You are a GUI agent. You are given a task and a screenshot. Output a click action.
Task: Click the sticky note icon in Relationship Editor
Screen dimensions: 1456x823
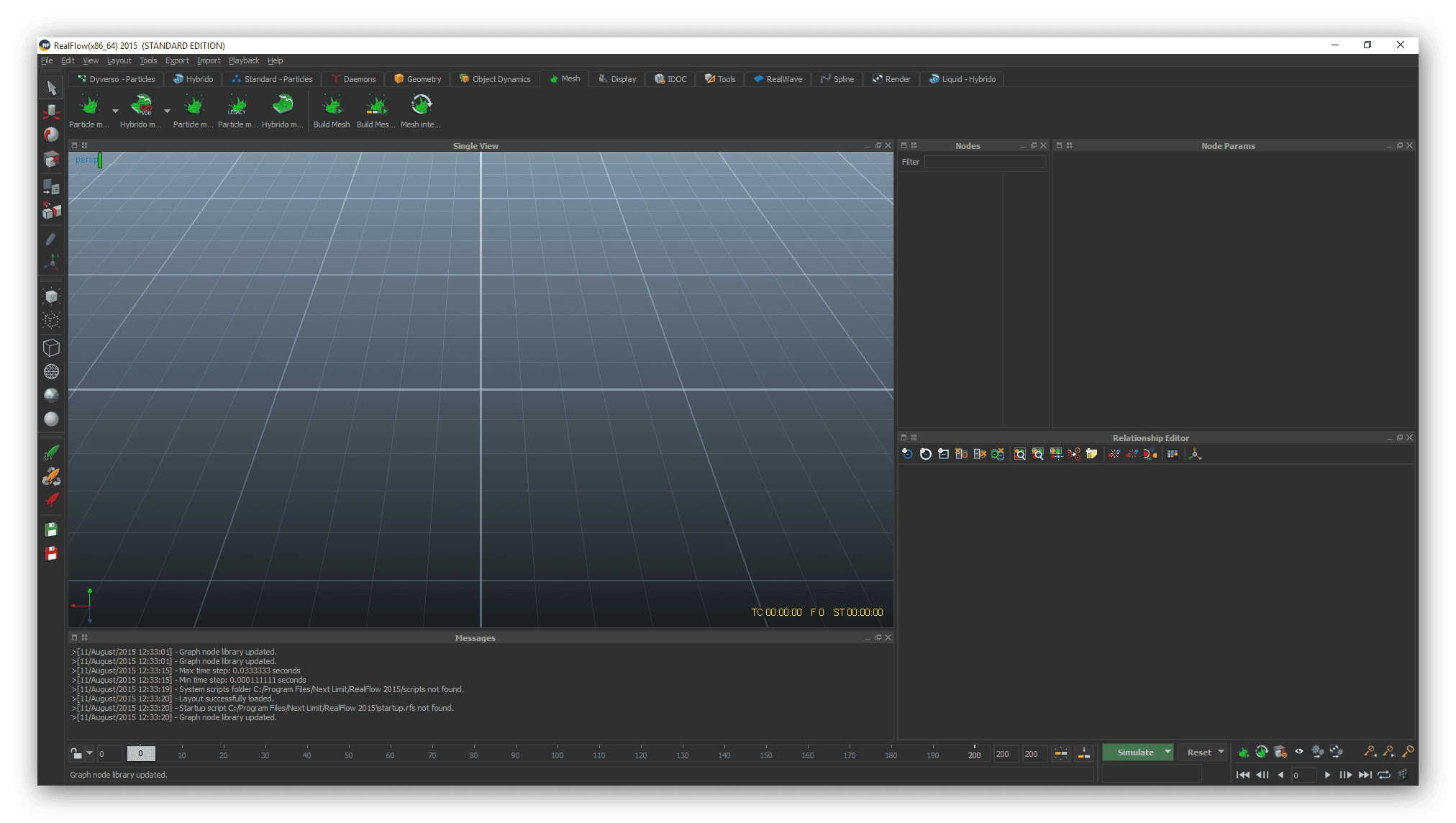click(x=1091, y=454)
